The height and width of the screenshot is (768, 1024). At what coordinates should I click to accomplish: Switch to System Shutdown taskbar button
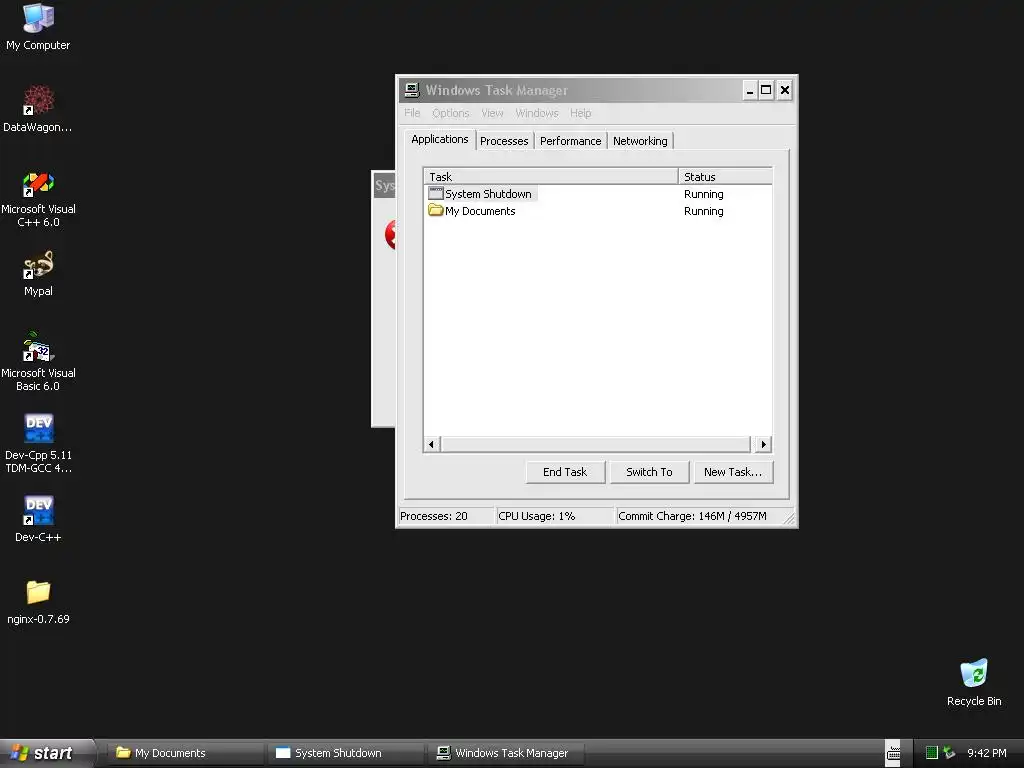(345, 753)
